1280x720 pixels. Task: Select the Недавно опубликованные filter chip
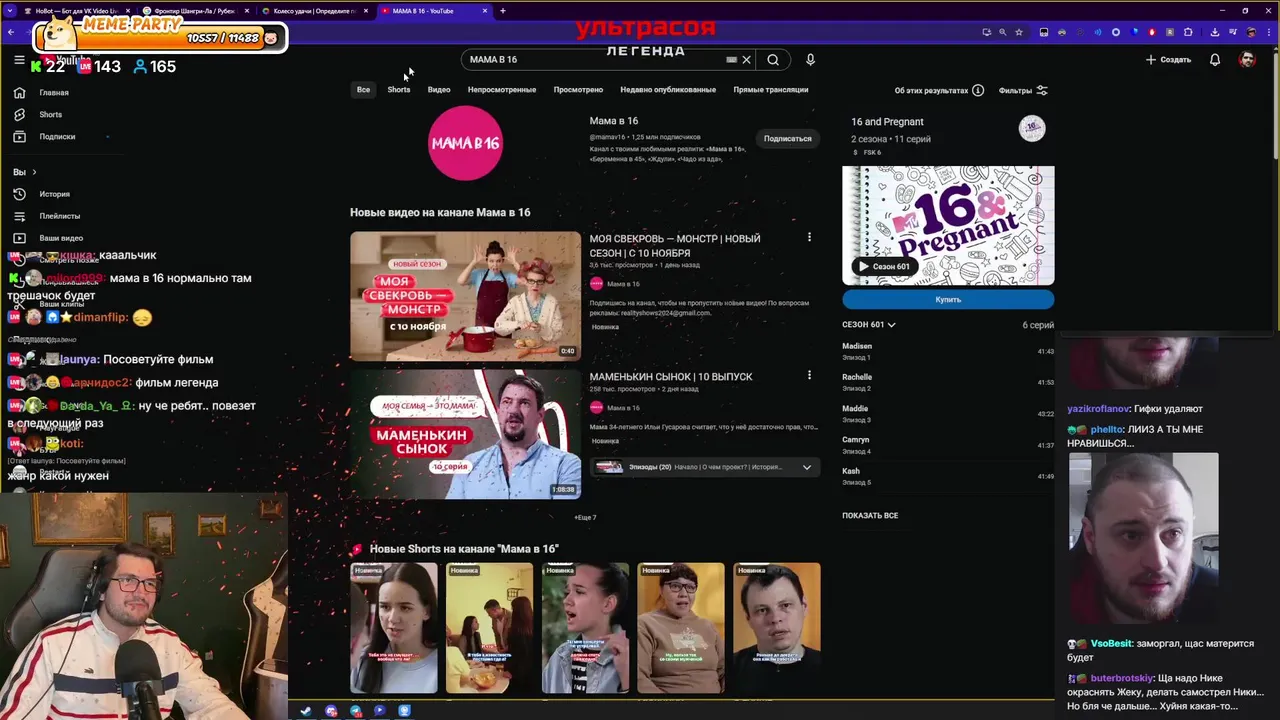668,90
